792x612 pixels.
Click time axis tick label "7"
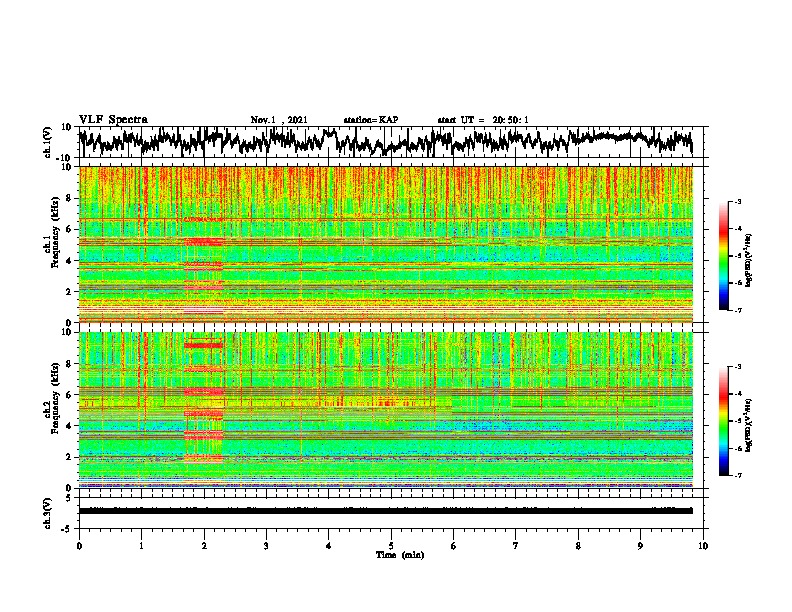click(516, 546)
